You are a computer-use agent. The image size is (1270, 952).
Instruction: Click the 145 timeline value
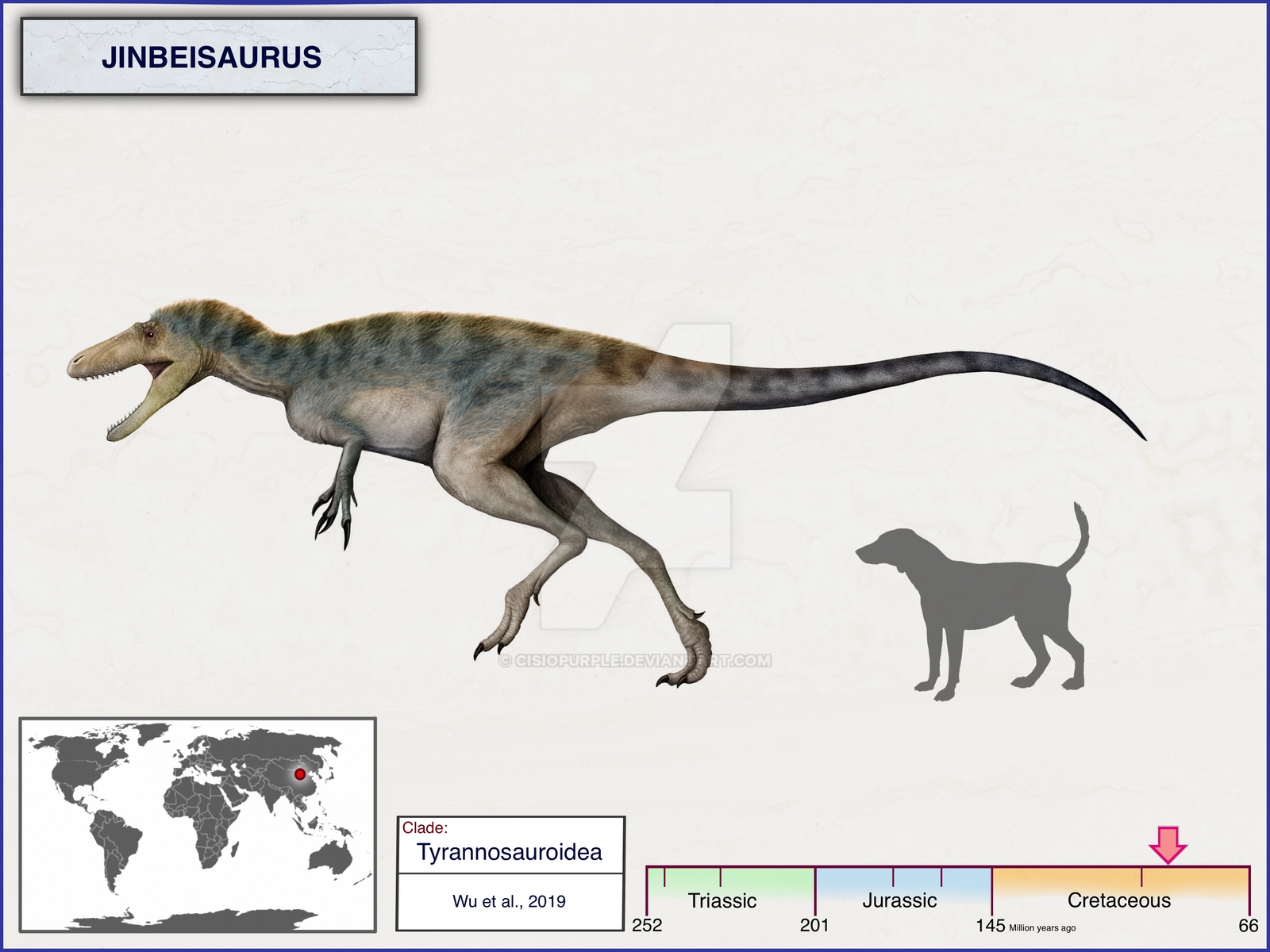click(x=991, y=926)
